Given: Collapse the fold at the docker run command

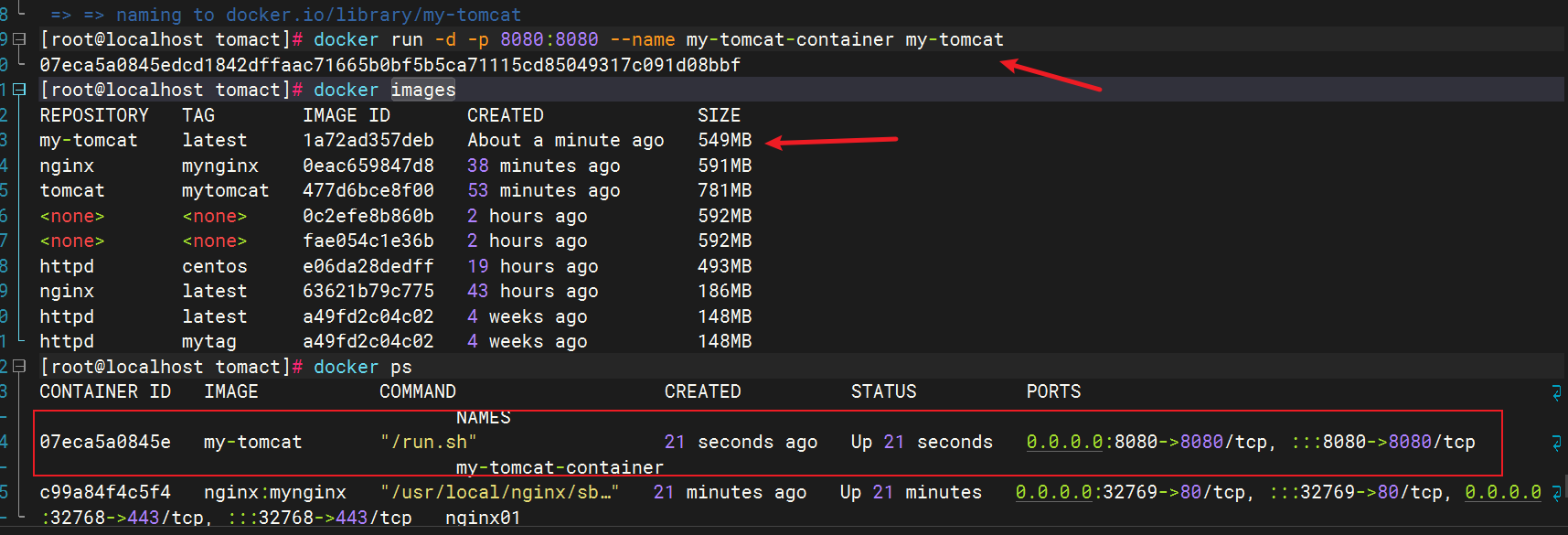Looking at the screenshot, I should click(x=19, y=39).
